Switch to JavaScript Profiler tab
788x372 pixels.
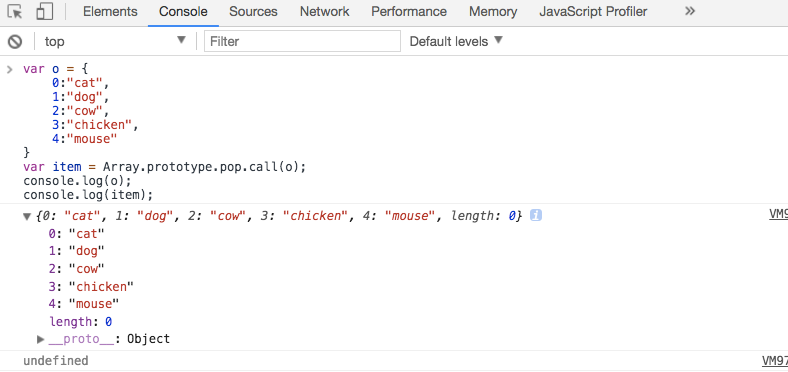pos(593,12)
